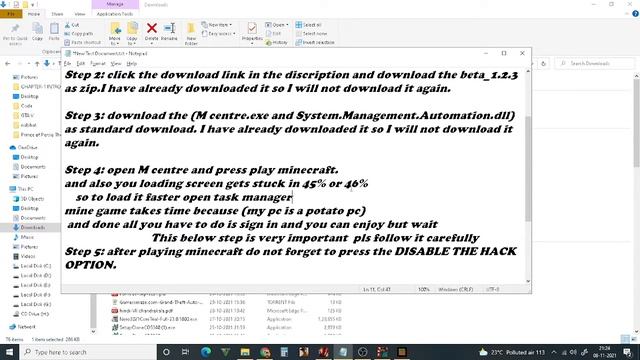This screenshot has height=360, width=640.
Task: Click the Pin to Quick access icon
Action: click(15, 30)
